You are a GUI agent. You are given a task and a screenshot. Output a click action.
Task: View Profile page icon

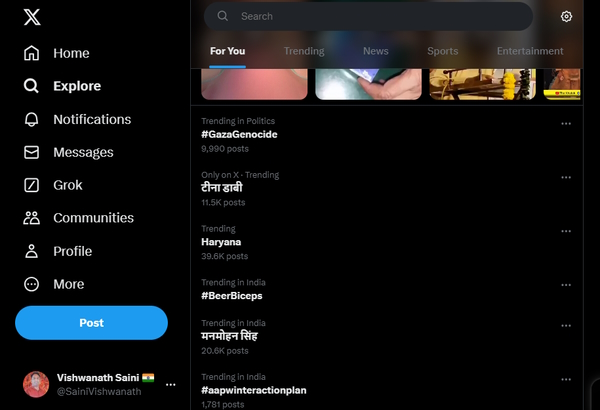pyautogui.click(x=32, y=251)
